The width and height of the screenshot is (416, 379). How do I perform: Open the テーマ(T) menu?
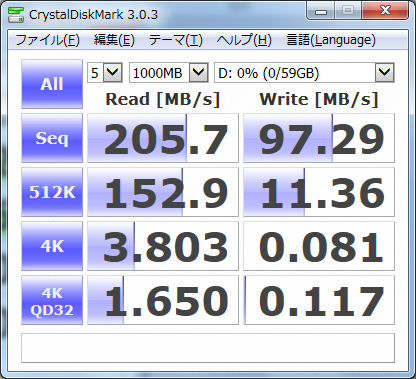click(x=175, y=40)
